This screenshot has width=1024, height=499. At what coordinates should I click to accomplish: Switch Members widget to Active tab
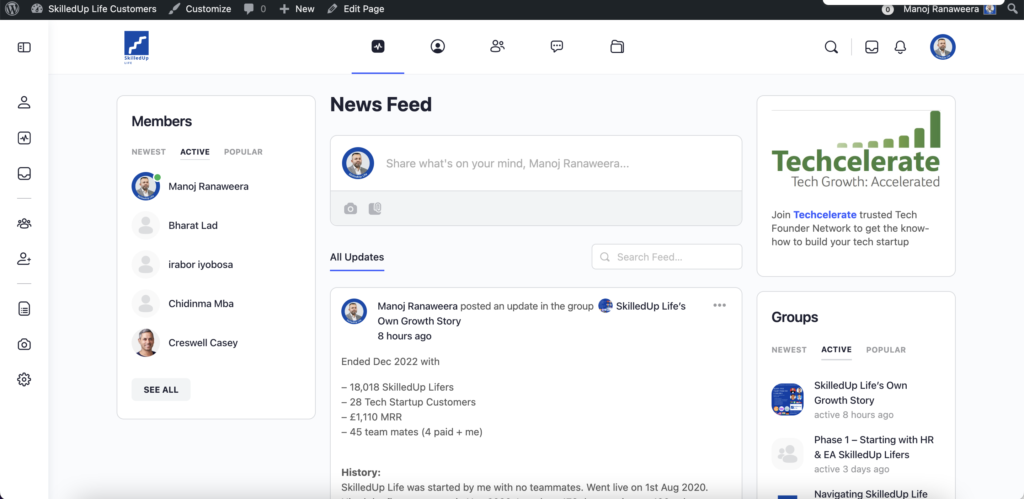tap(195, 152)
